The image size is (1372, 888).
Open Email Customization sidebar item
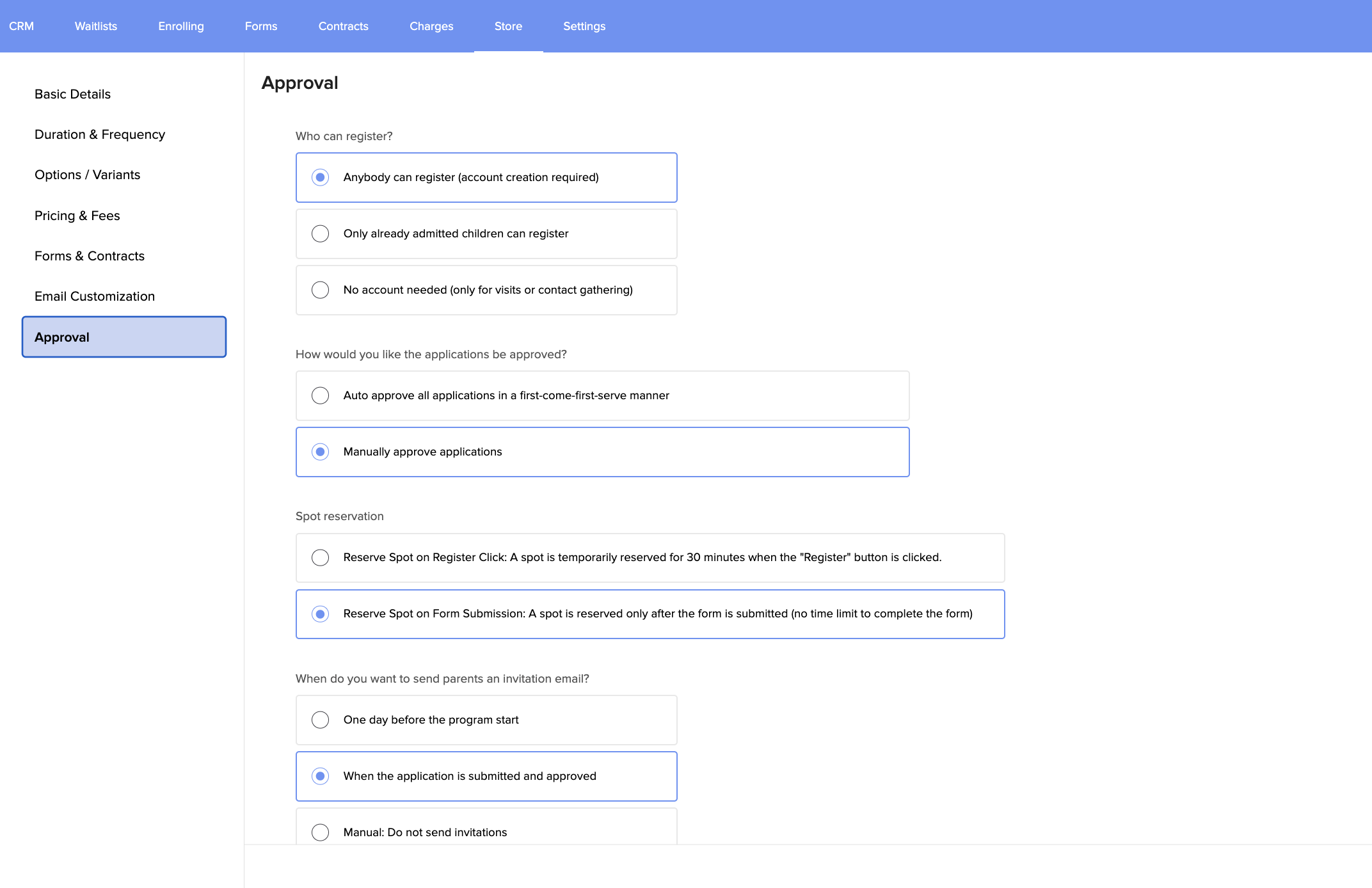point(95,296)
